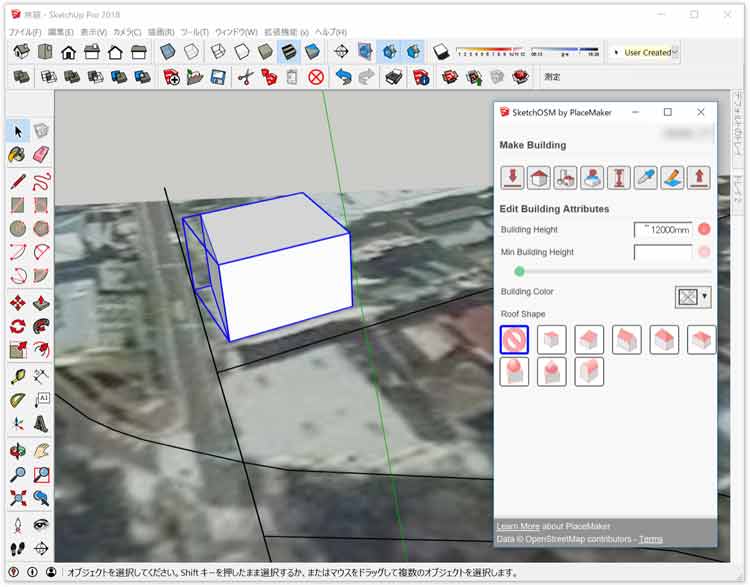Image resolution: width=750 pixels, height=587 pixels.
Task: Select the second roof shape thumbnail
Action: coord(551,340)
